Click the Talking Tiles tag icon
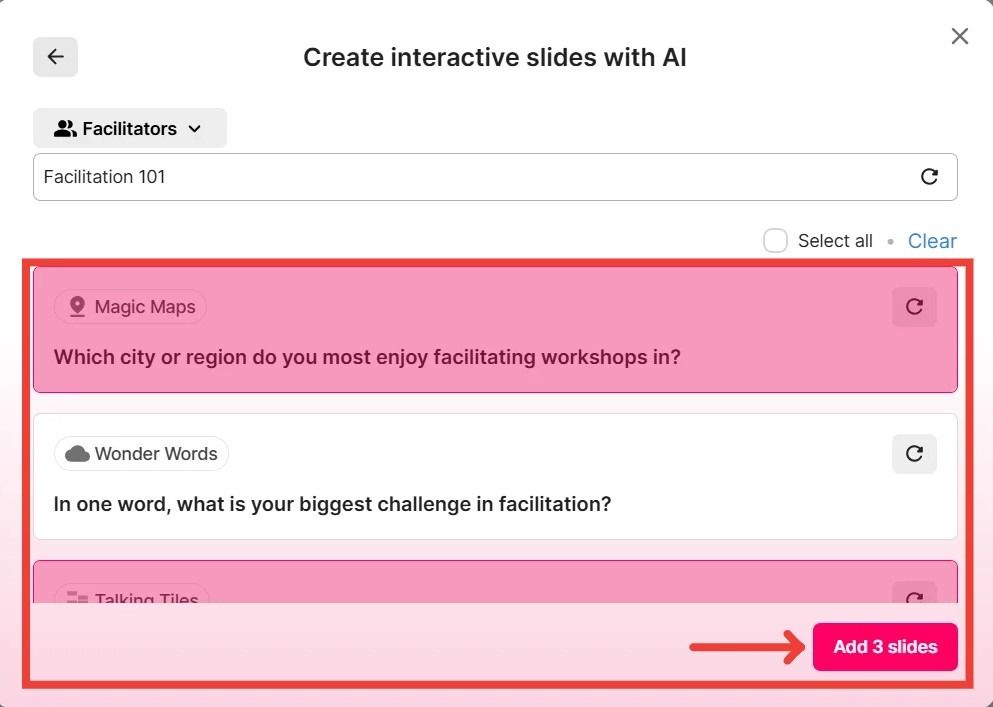Screen dimensions: 993x707 [x=77, y=598]
